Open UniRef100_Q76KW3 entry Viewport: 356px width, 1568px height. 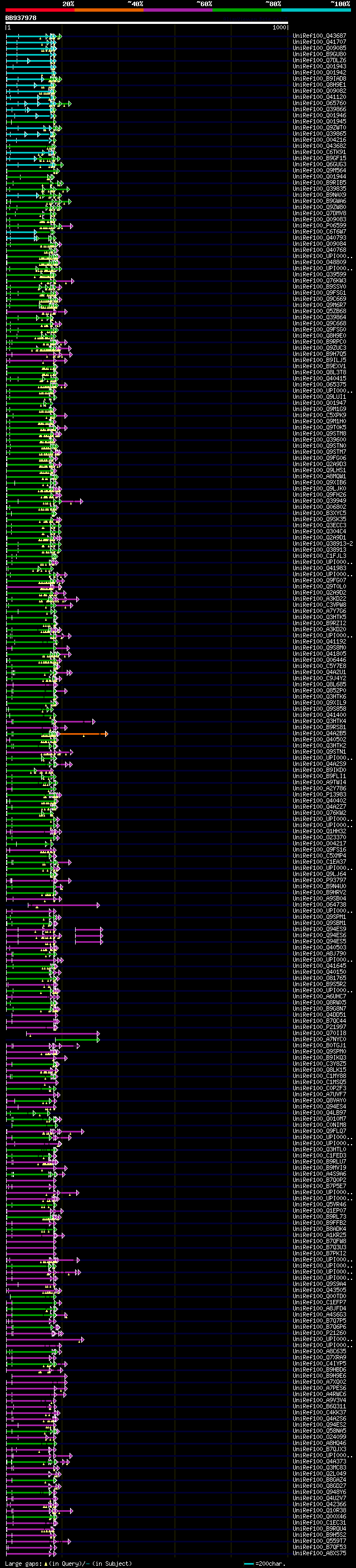tap(319, 280)
